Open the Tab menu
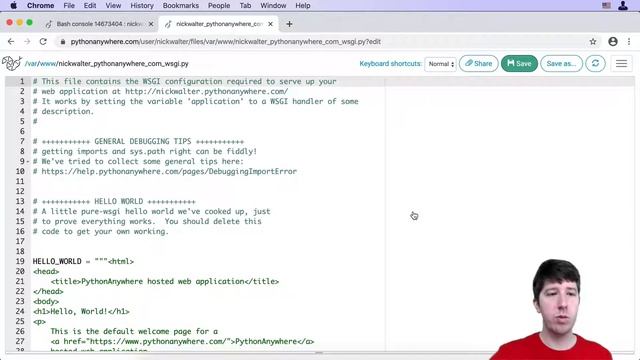 pos(245,6)
